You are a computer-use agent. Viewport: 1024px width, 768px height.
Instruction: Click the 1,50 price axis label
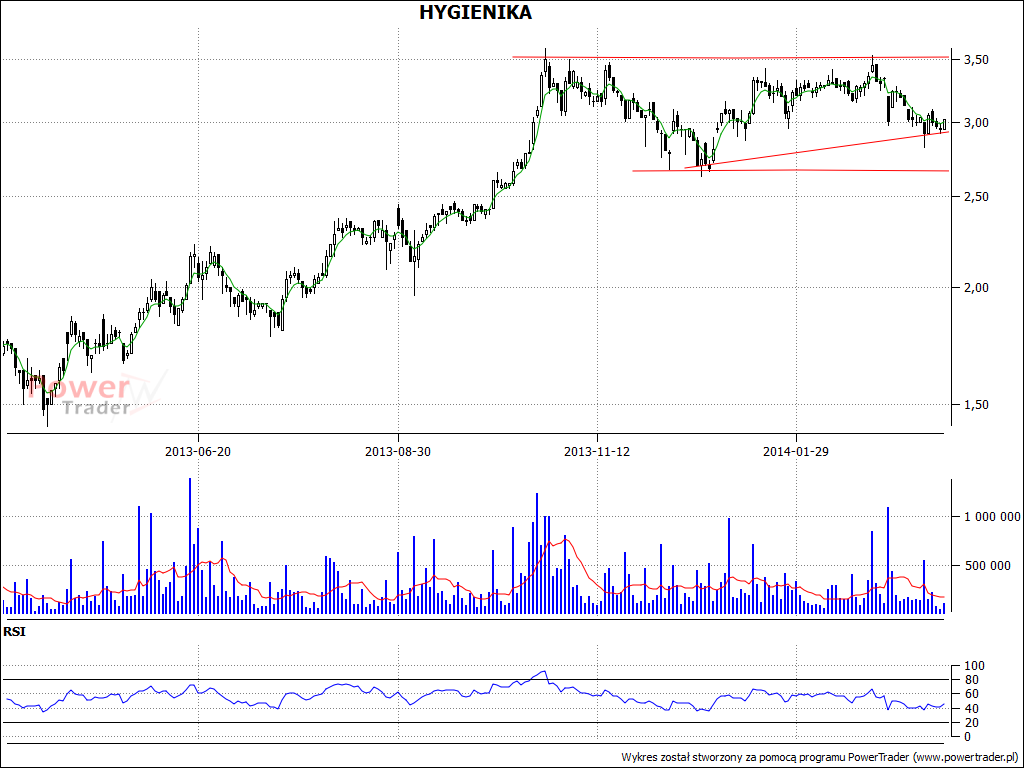pos(976,405)
